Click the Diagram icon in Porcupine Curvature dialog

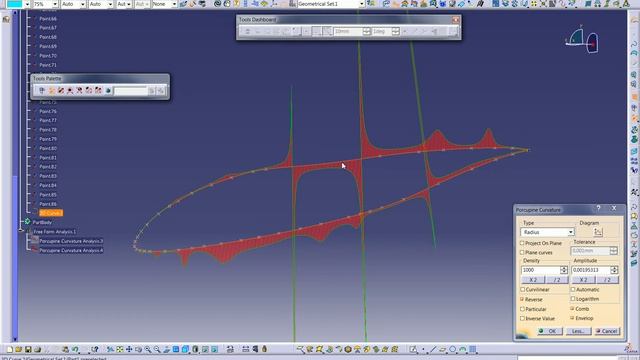(598, 232)
